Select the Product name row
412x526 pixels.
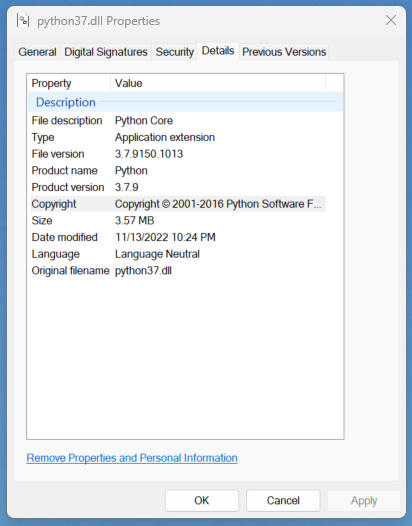(x=178, y=170)
